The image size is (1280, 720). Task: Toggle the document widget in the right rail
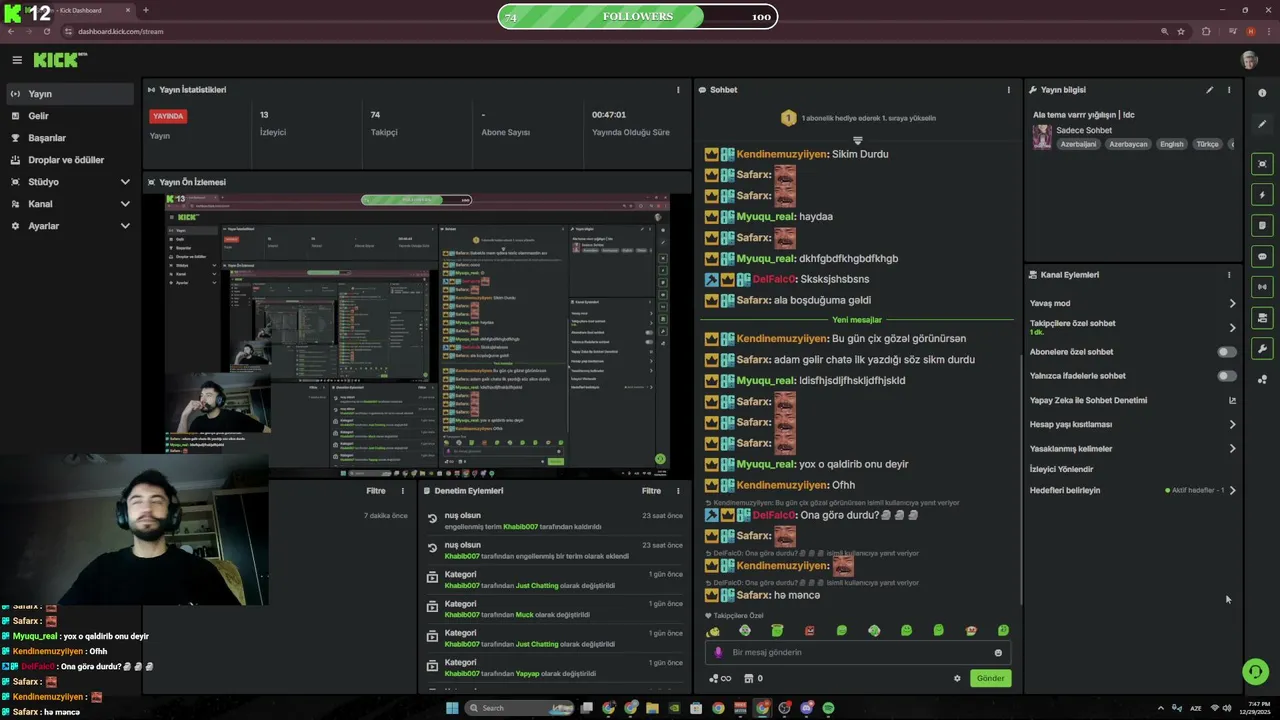[x=1262, y=226]
